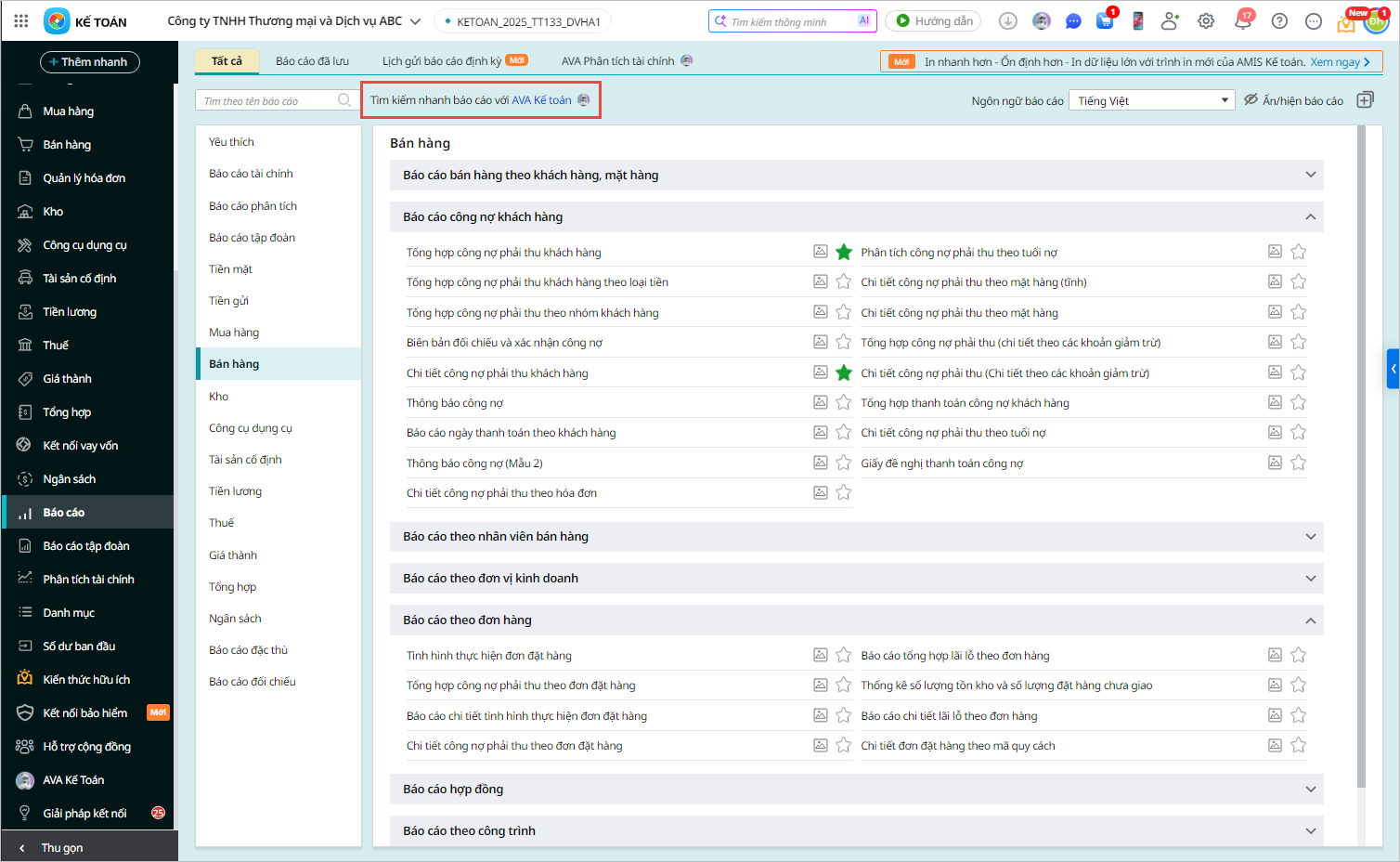
Task: Switch to the Báo cáo đã lưu tab
Action: 312,61
